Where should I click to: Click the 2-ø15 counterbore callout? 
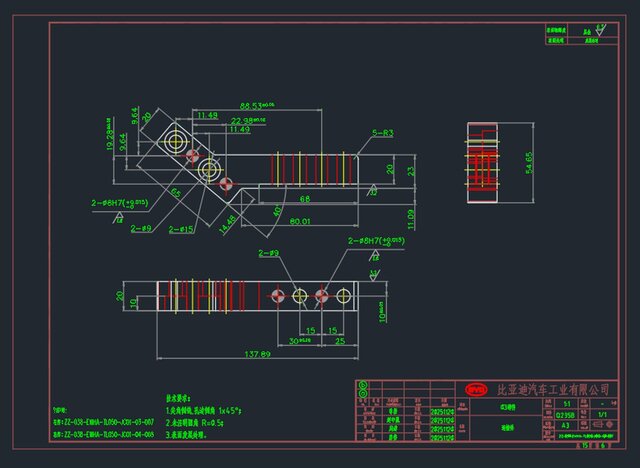pos(181,230)
